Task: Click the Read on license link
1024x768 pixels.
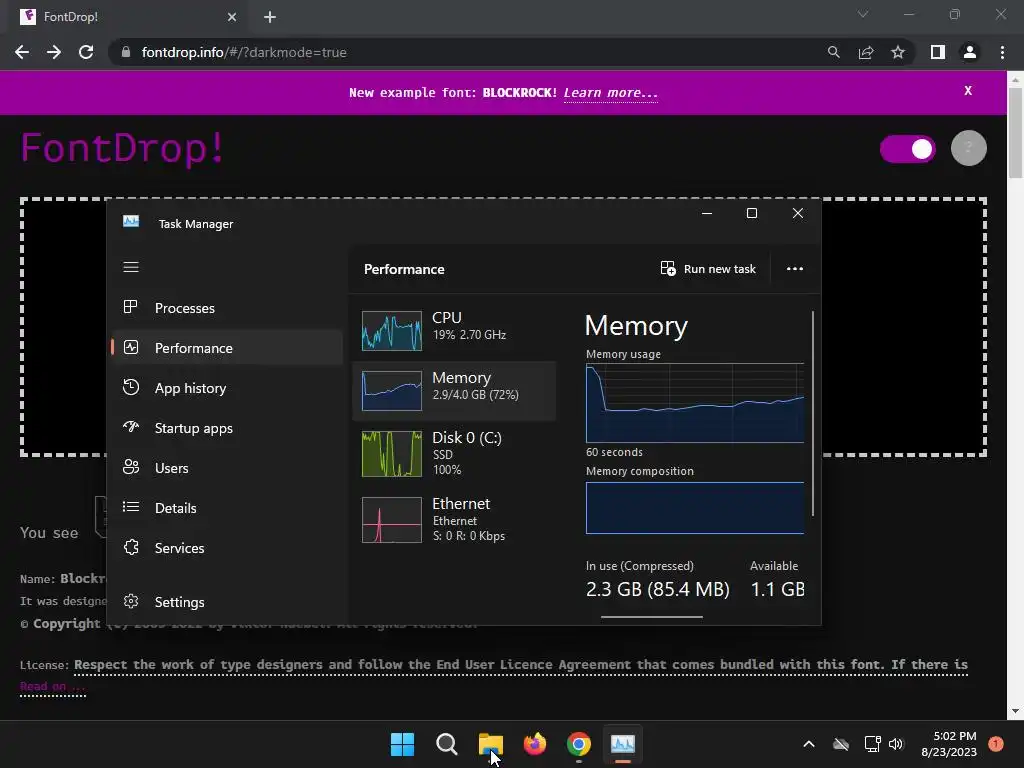Action: click(x=52, y=686)
